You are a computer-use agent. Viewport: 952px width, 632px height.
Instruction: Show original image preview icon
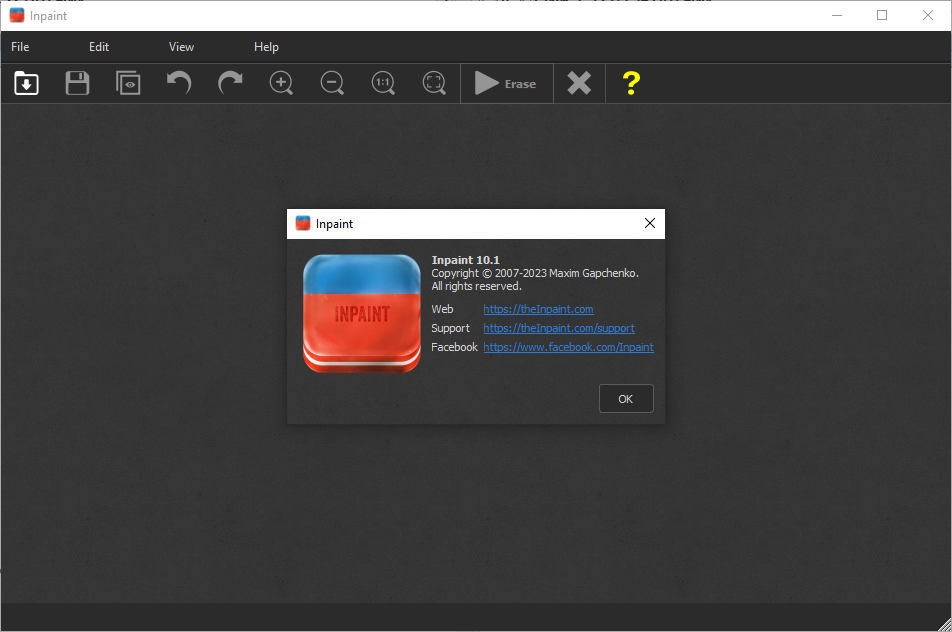pyautogui.click(x=128, y=83)
